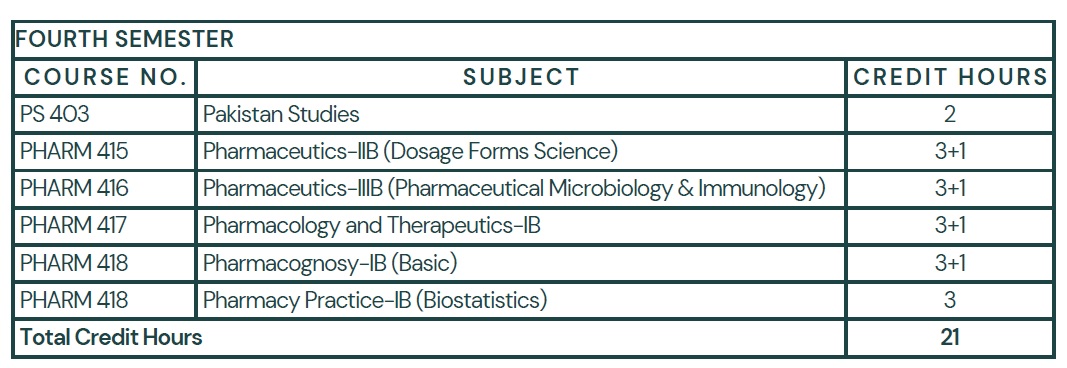1067x368 pixels.
Task: Click credit hours value 2 for Pakistan Studies
Action: coord(950,114)
